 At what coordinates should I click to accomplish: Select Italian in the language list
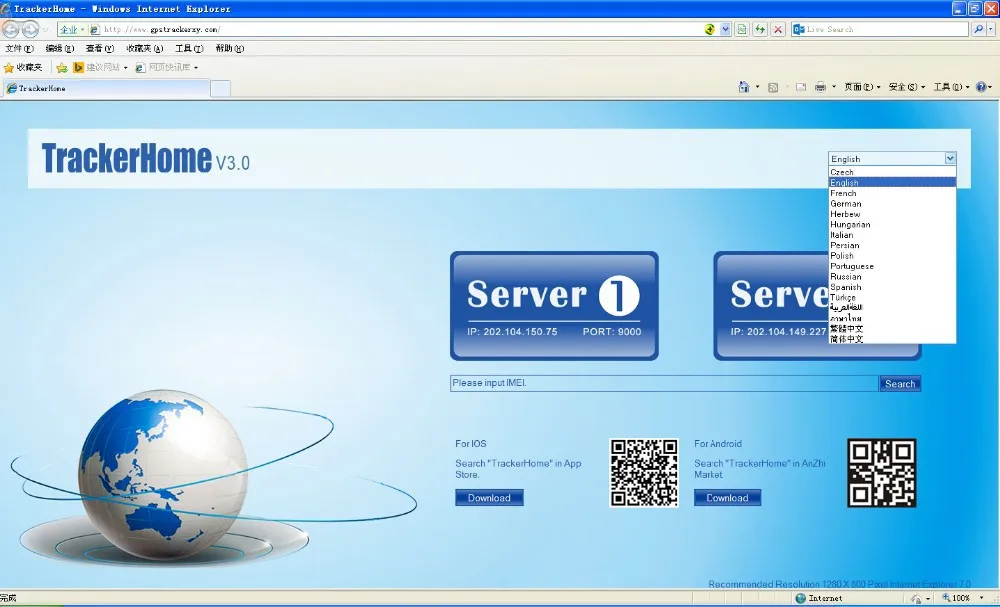point(892,235)
